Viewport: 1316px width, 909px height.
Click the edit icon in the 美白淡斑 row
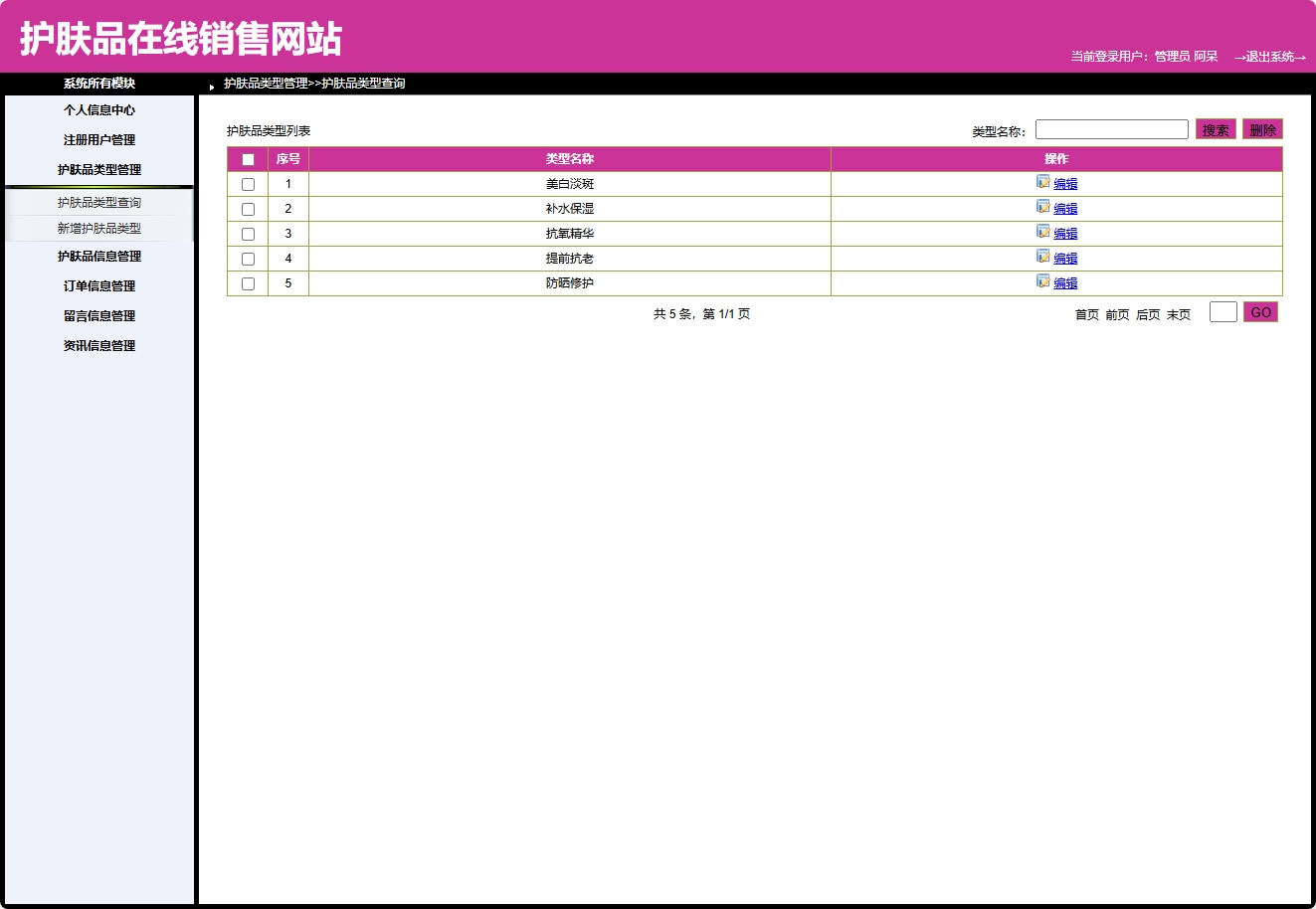click(1043, 183)
